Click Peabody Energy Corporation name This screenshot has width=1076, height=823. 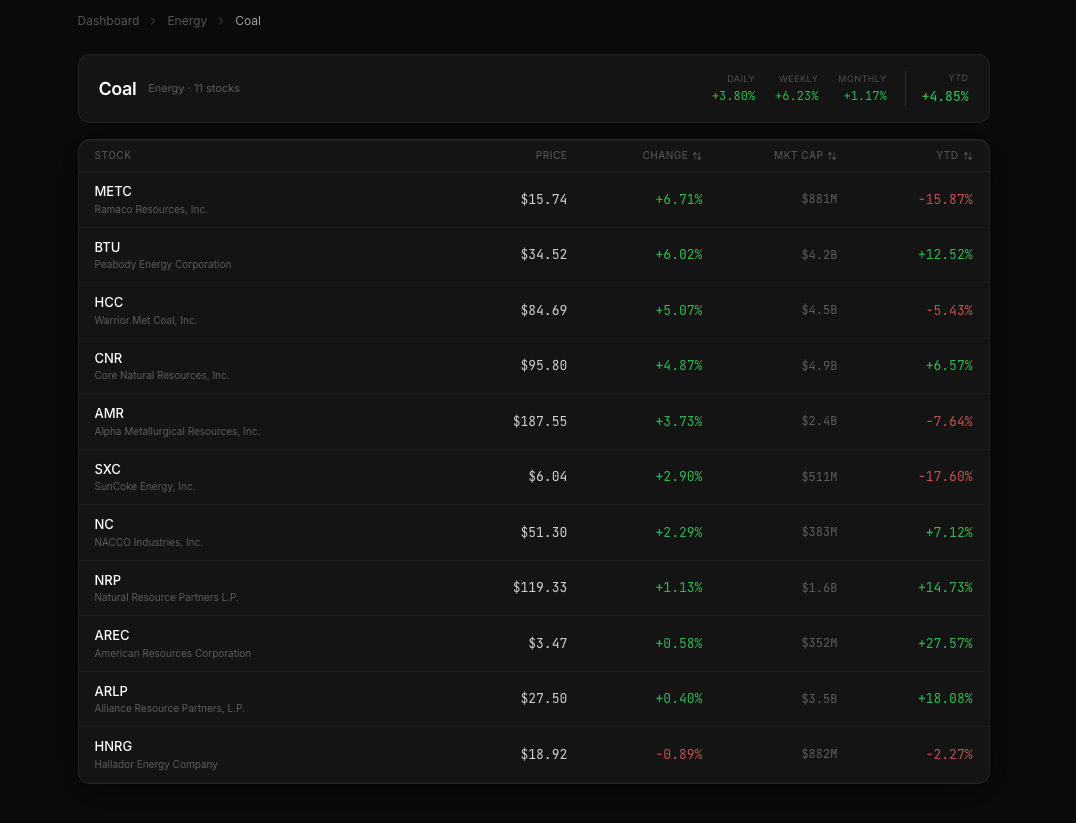click(x=163, y=264)
